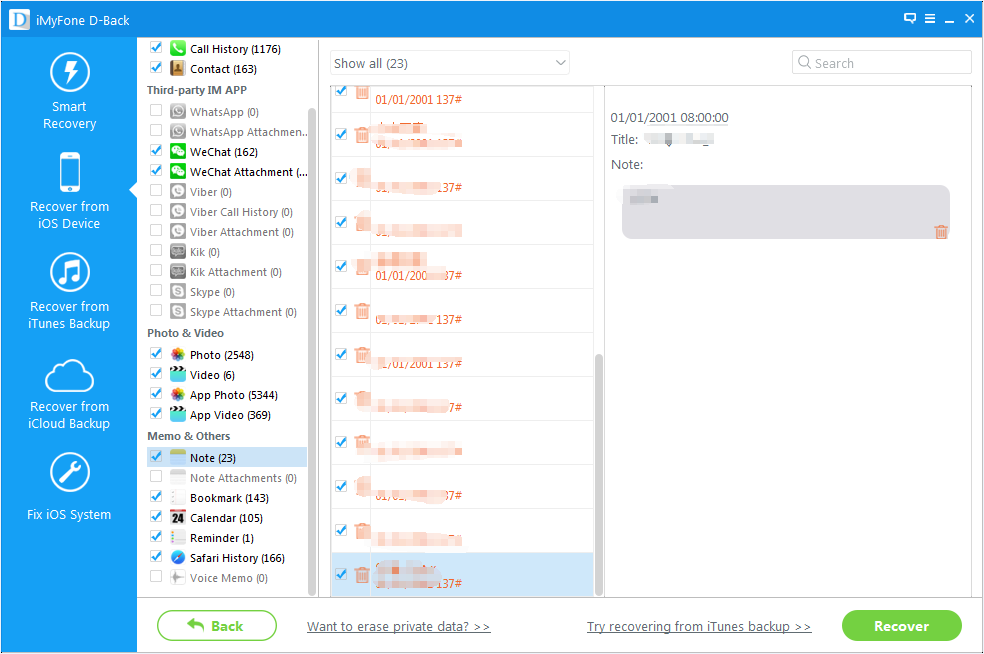
Task: Open Want to erase private data link
Action: coord(398,626)
